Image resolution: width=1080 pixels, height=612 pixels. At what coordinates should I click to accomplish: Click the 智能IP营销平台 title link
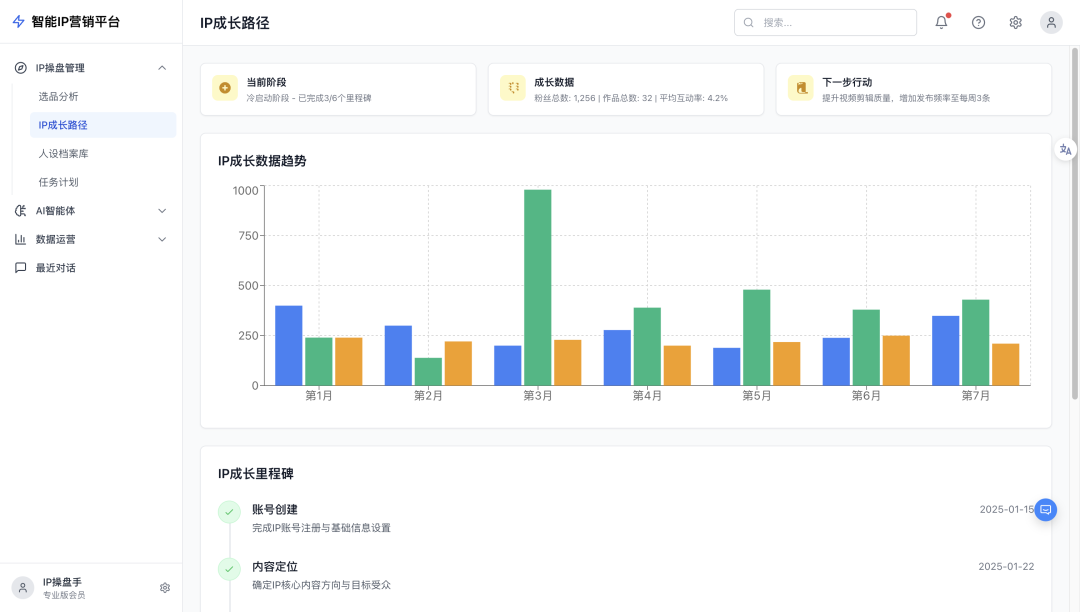(x=76, y=22)
